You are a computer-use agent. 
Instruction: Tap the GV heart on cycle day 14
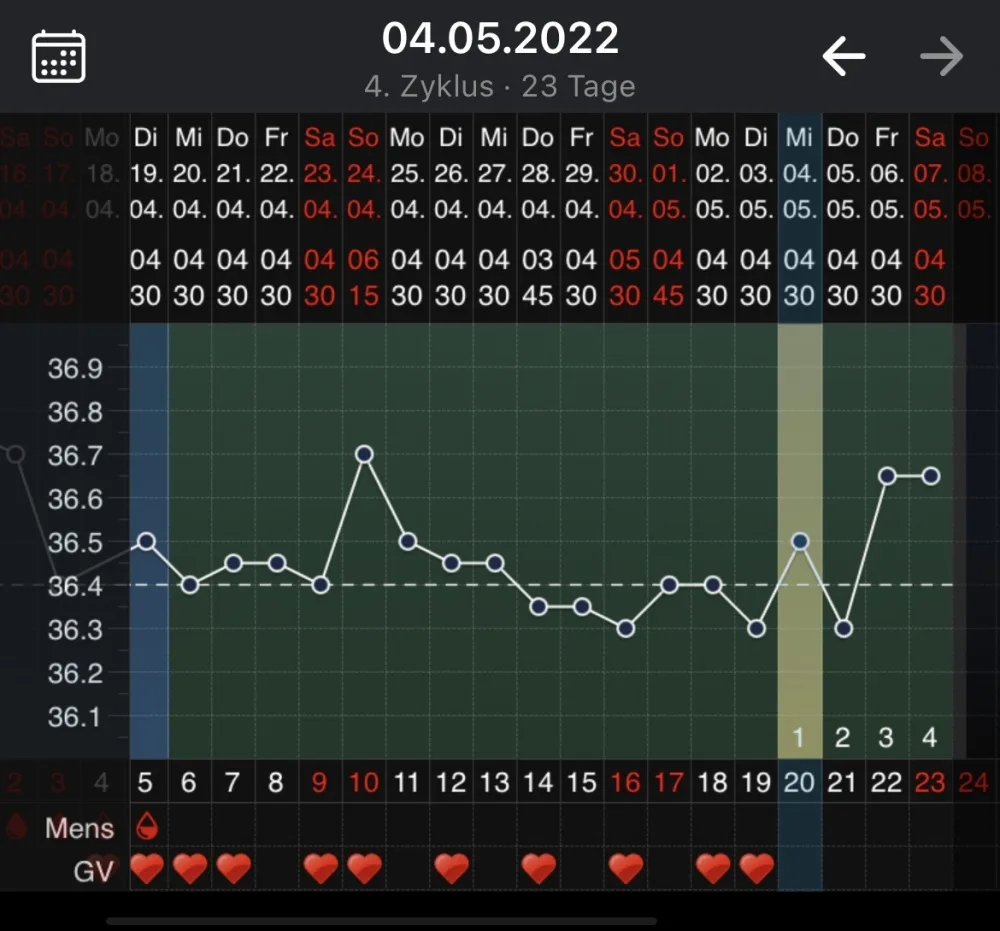click(538, 869)
